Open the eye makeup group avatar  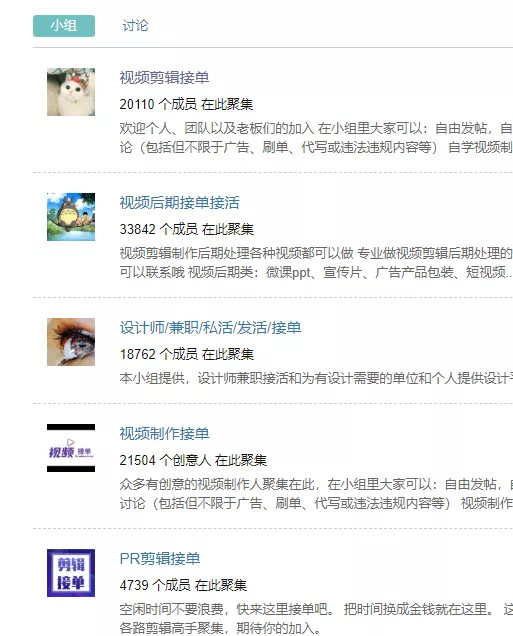tap(71, 342)
